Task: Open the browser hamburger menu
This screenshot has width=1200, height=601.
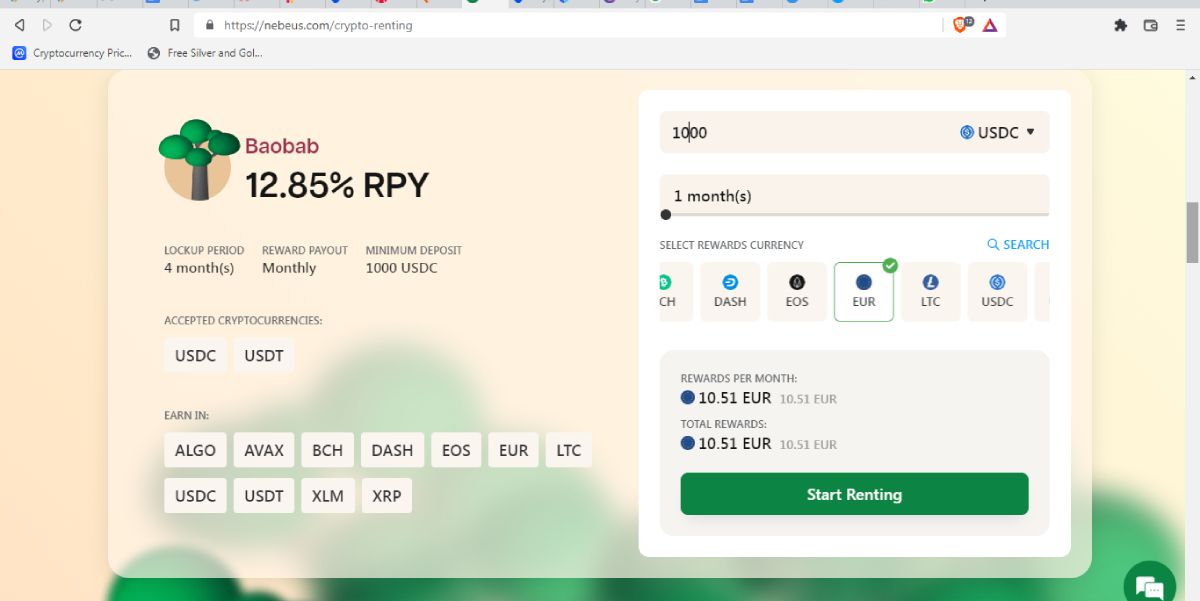Action: (x=1180, y=25)
